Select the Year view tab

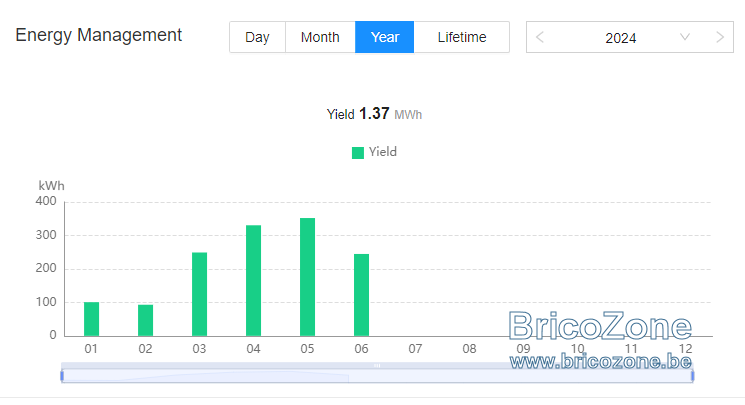click(384, 37)
